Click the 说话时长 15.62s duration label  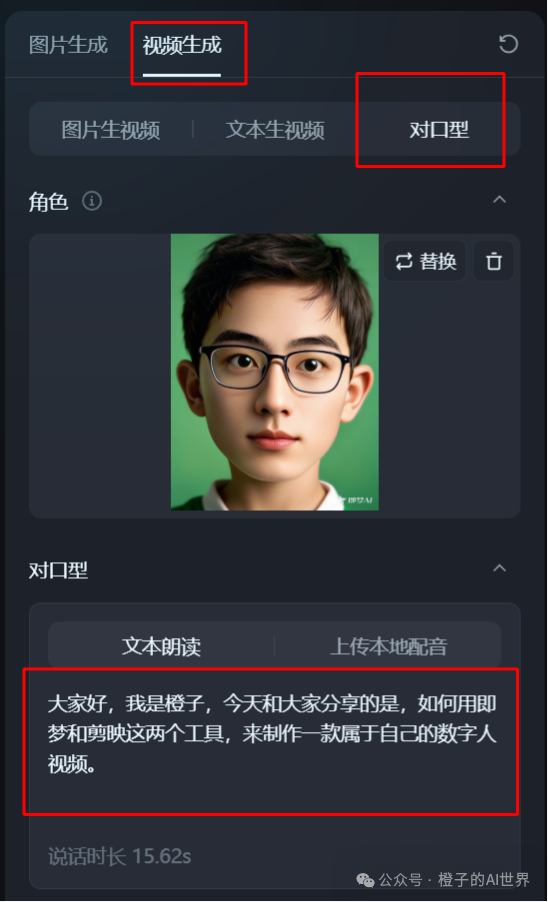point(119,856)
